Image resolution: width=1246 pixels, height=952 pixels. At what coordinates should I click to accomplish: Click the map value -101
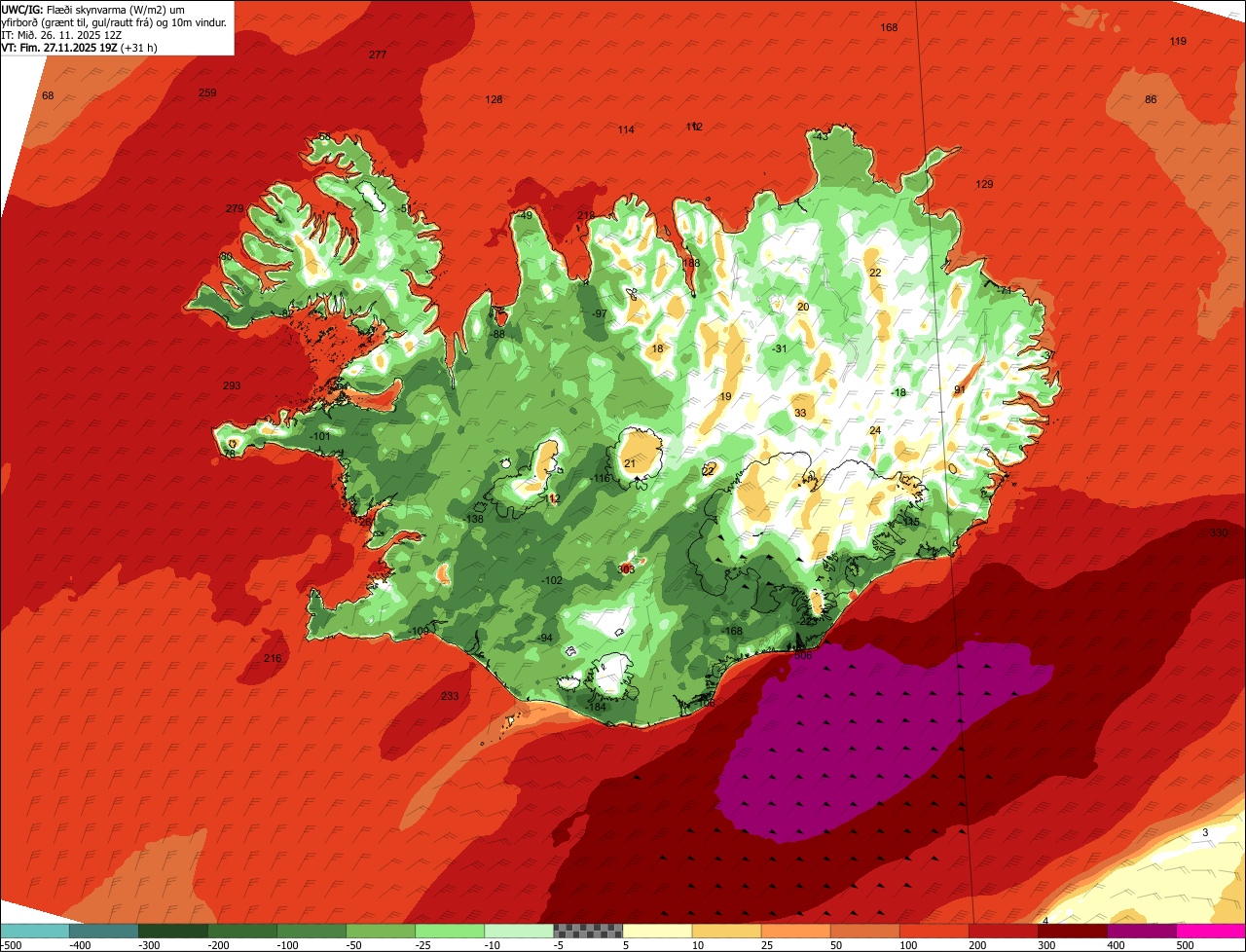(320, 436)
